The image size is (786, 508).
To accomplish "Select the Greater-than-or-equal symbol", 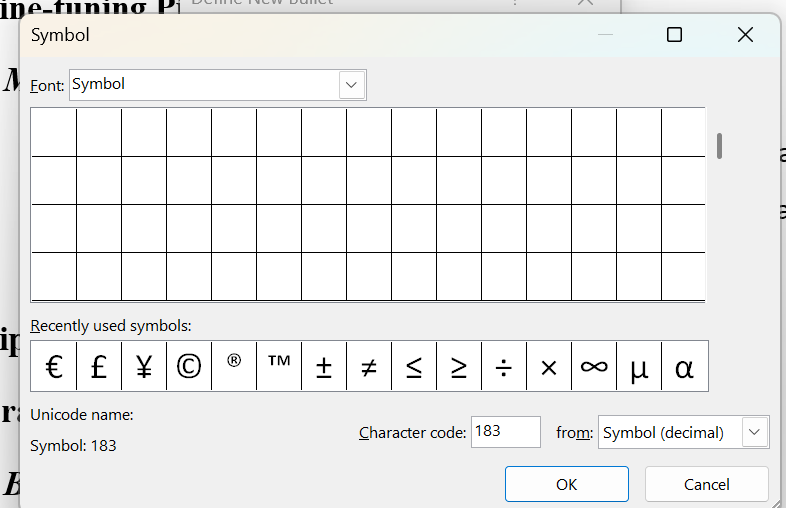I will coord(459,366).
